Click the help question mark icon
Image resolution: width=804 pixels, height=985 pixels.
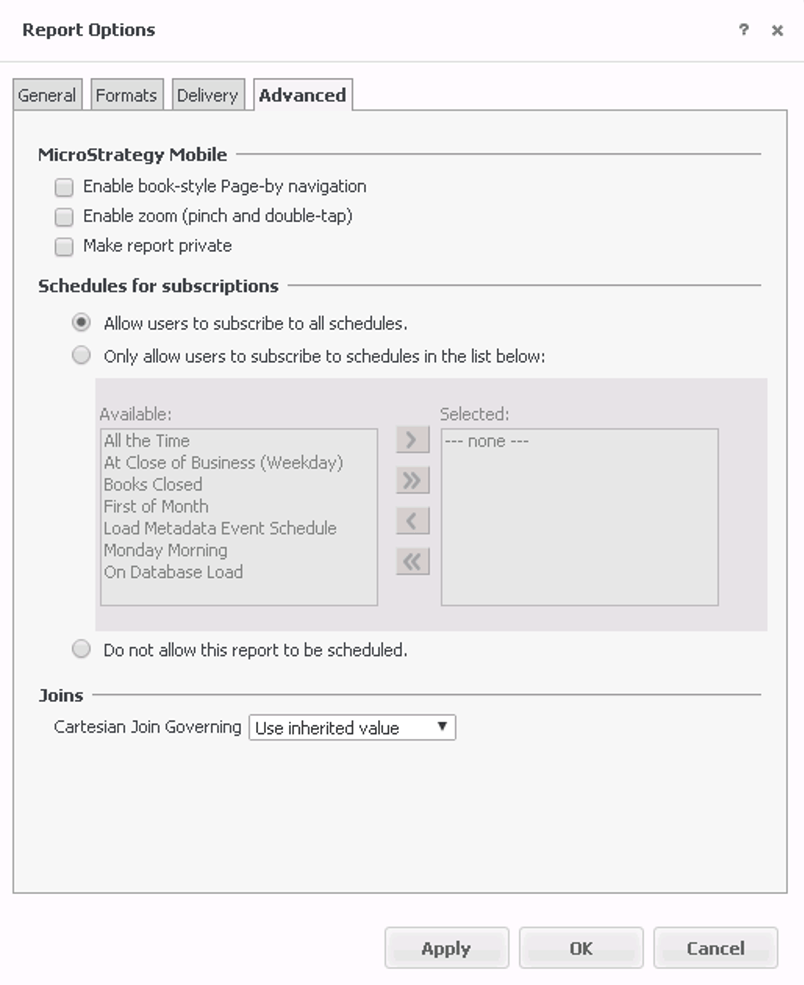743,30
